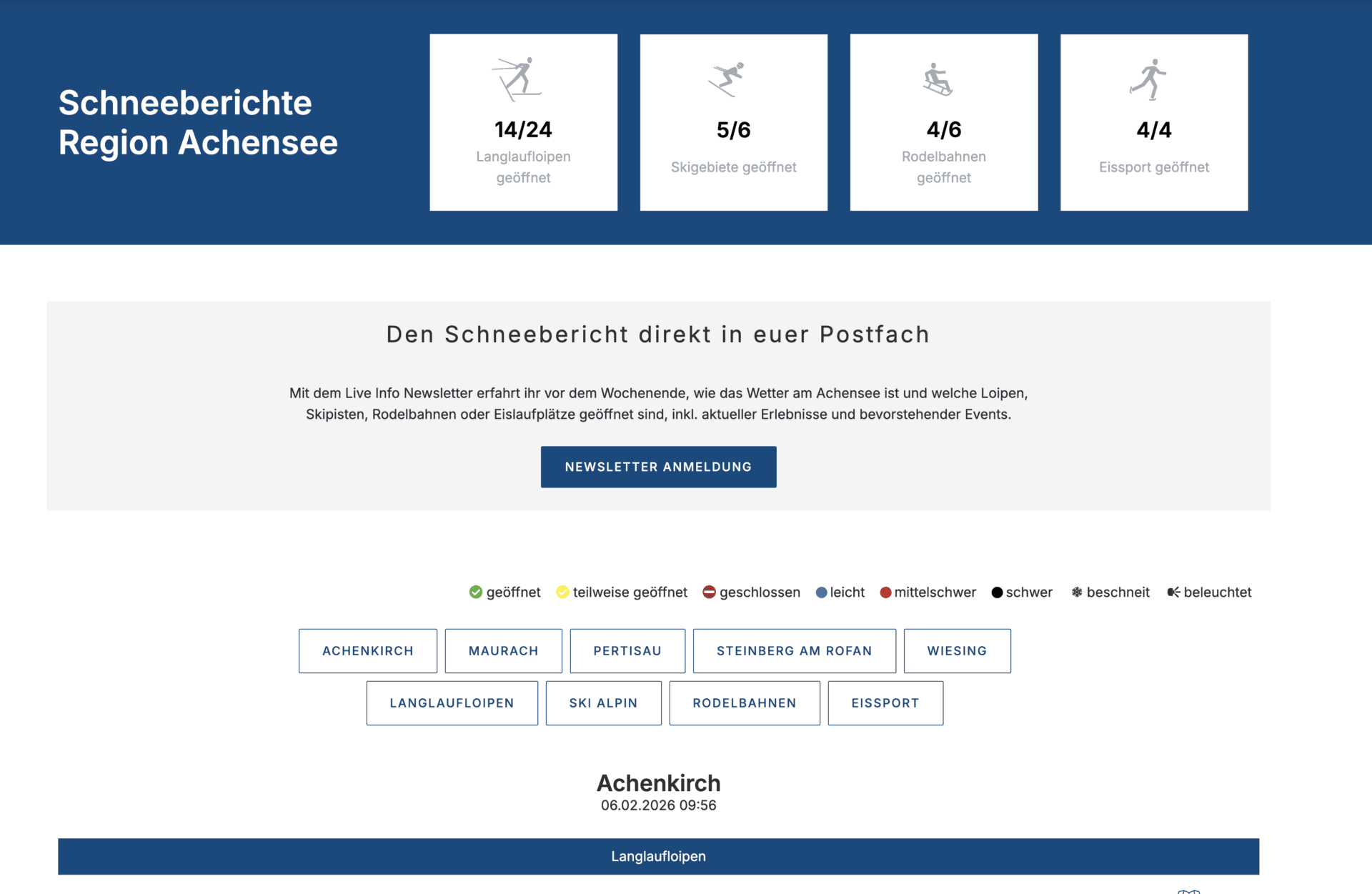1372x894 pixels.
Task: Click the sledding icon
Action: click(x=937, y=79)
